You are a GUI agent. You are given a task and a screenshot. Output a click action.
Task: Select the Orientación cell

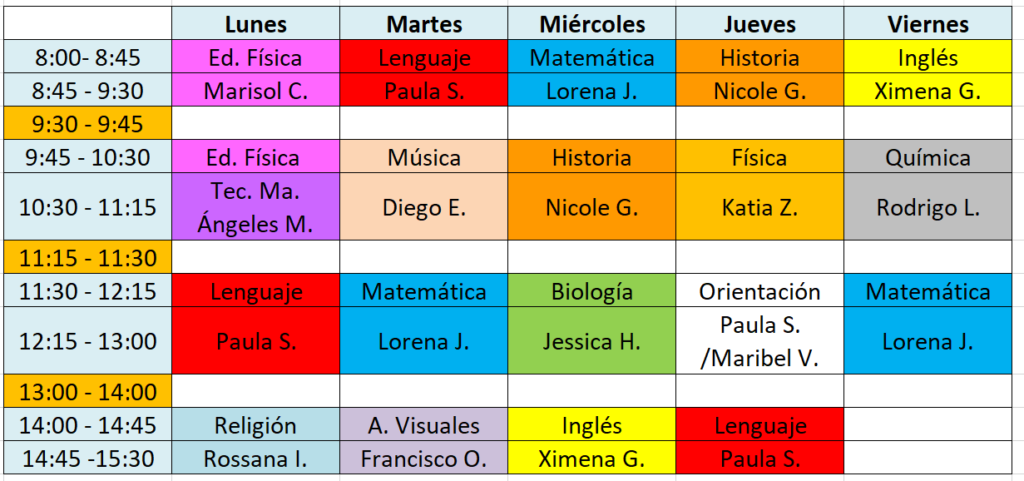(x=760, y=291)
